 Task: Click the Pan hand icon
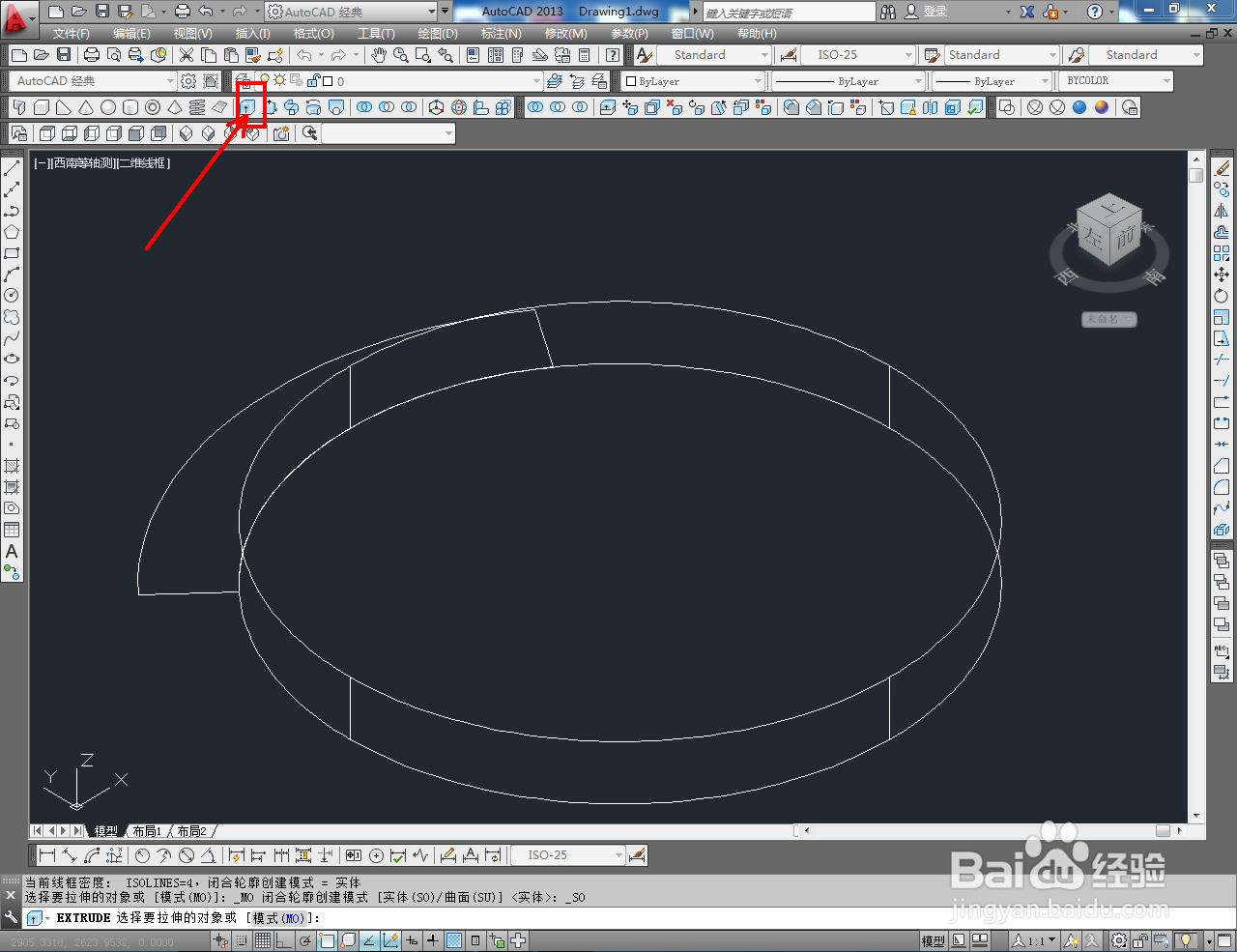tap(379, 55)
